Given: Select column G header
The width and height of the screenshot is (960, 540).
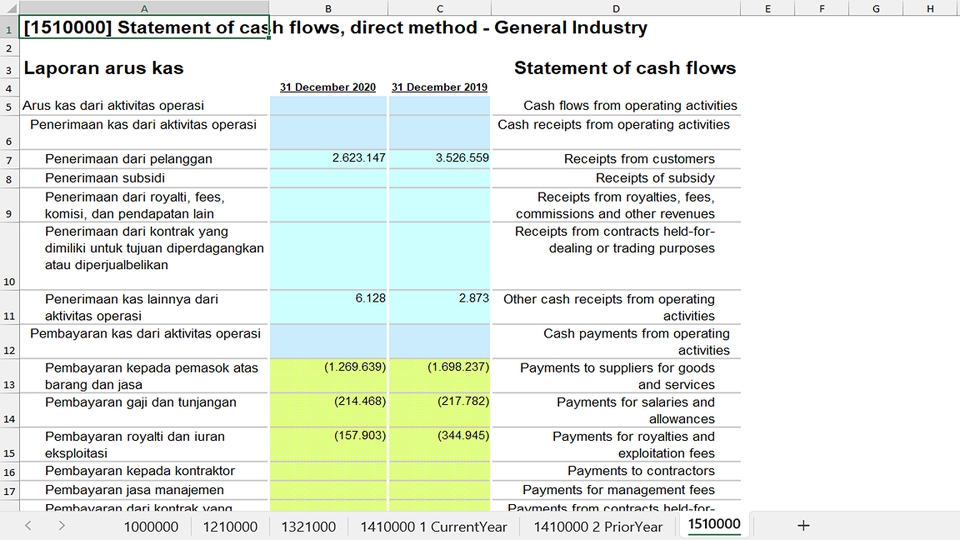Looking at the screenshot, I should 876,8.
